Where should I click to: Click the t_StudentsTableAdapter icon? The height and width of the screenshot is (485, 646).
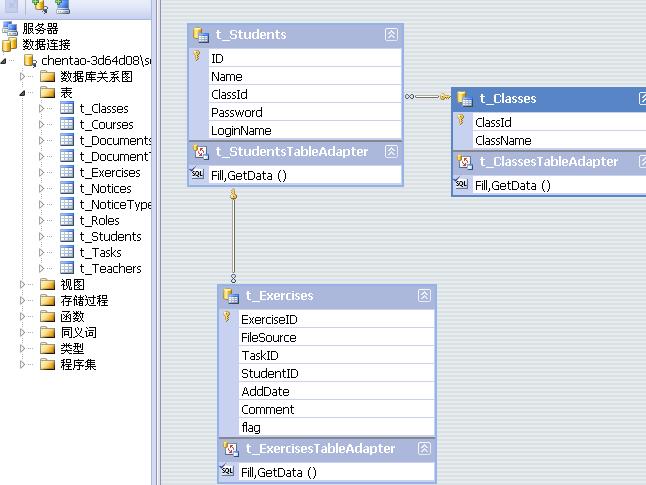tap(201, 152)
